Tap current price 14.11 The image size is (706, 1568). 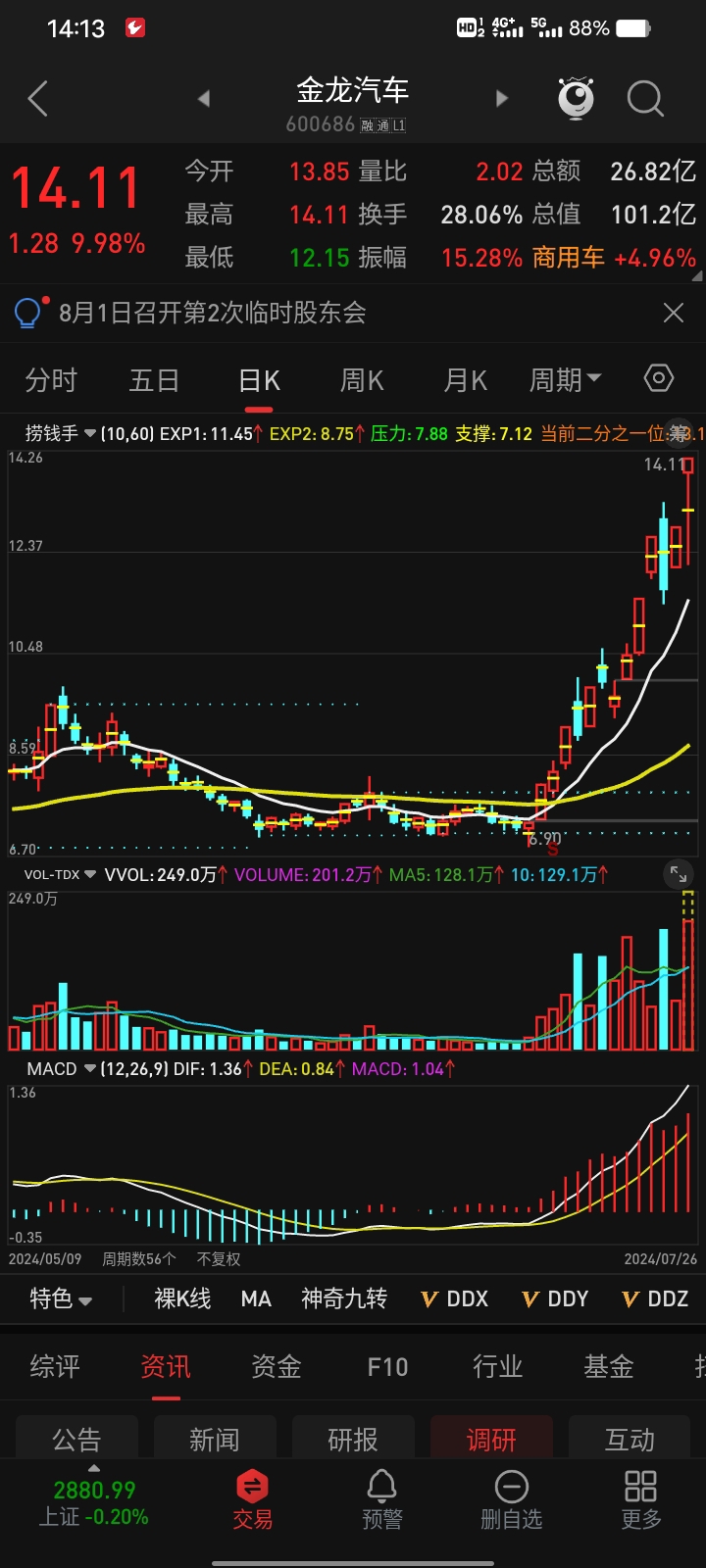coord(76,188)
